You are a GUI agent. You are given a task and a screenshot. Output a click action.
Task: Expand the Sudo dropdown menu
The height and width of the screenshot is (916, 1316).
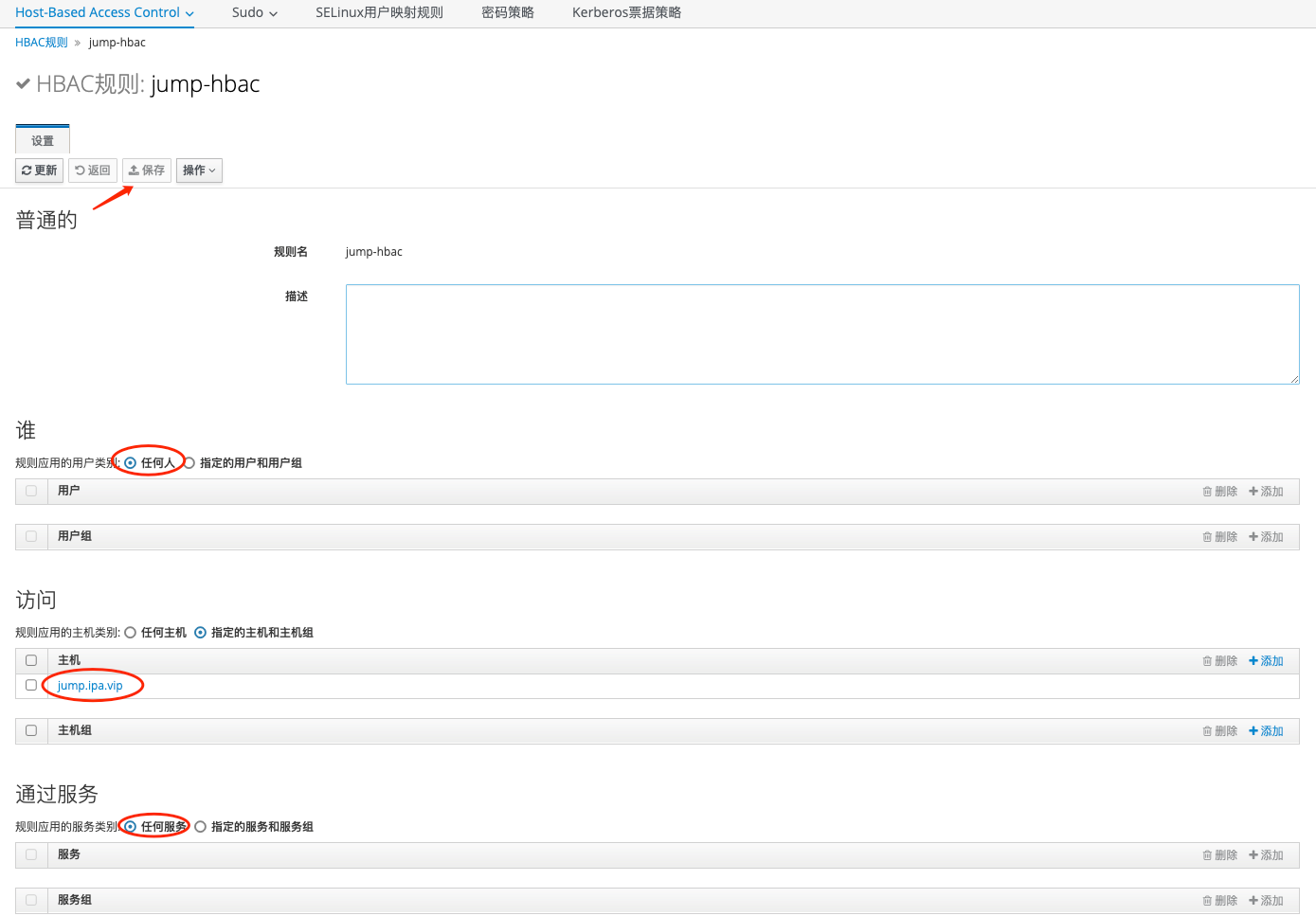click(x=255, y=13)
